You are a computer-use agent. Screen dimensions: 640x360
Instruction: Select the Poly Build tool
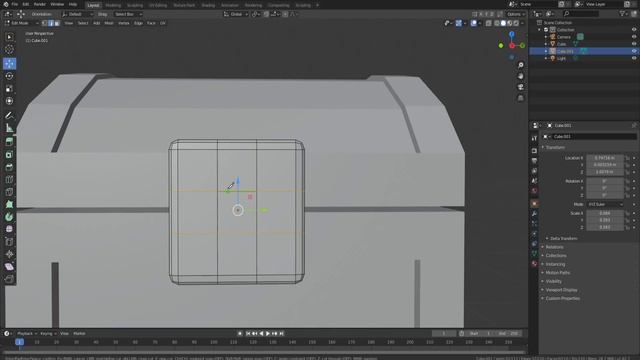click(9, 204)
